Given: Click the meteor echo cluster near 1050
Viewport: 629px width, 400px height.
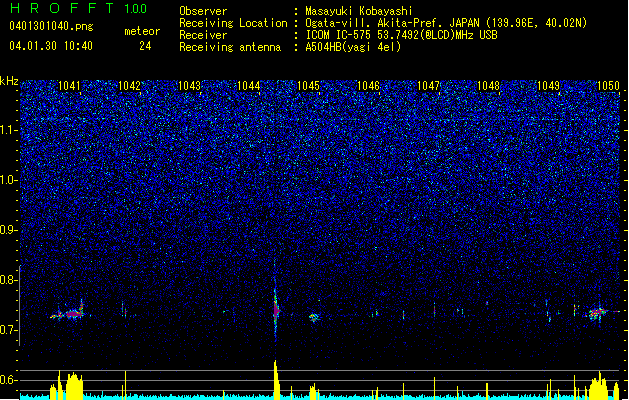Looking at the screenshot, I should click(598, 313).
